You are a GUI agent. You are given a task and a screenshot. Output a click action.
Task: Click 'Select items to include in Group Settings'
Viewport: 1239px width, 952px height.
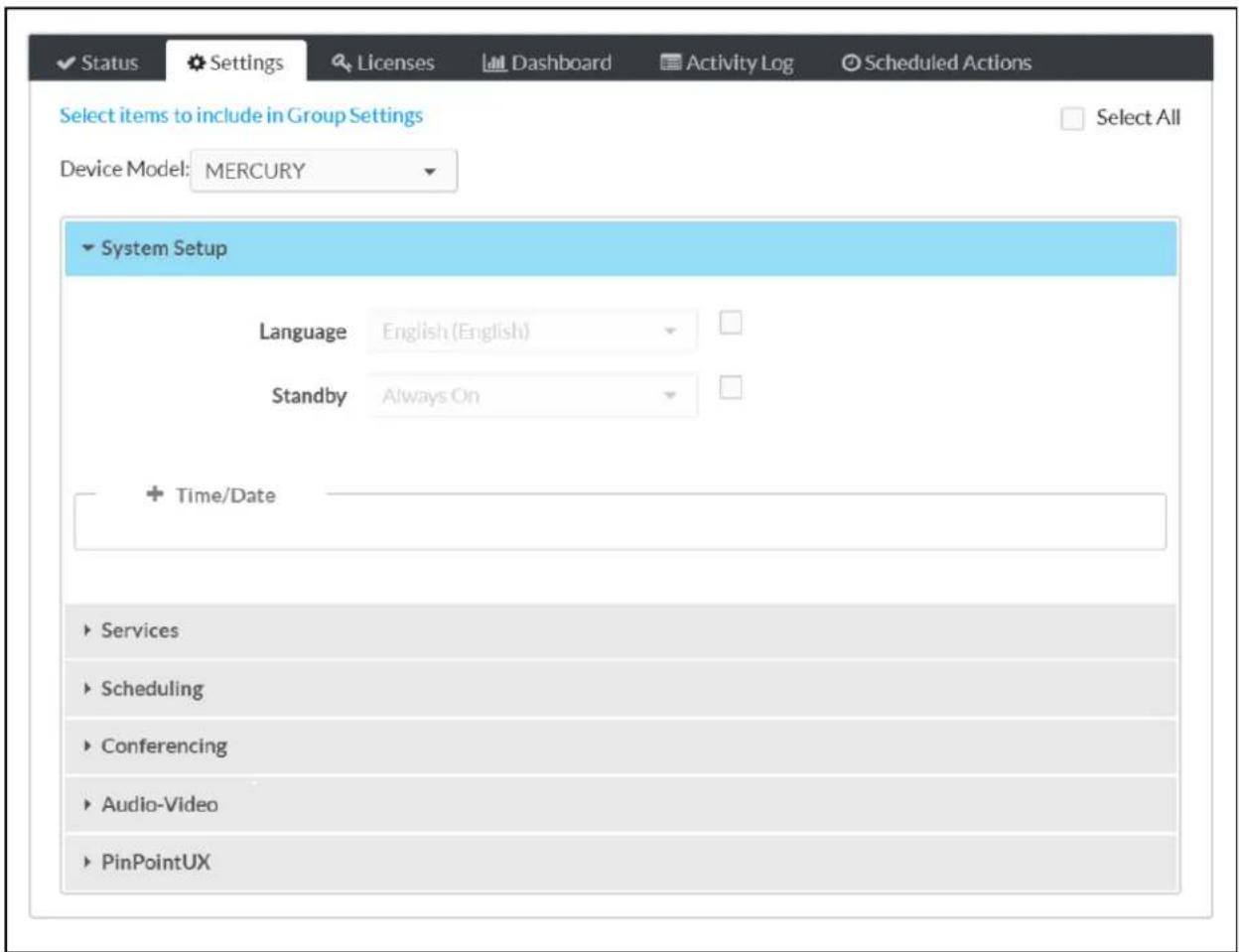click(x=241, y=115)
